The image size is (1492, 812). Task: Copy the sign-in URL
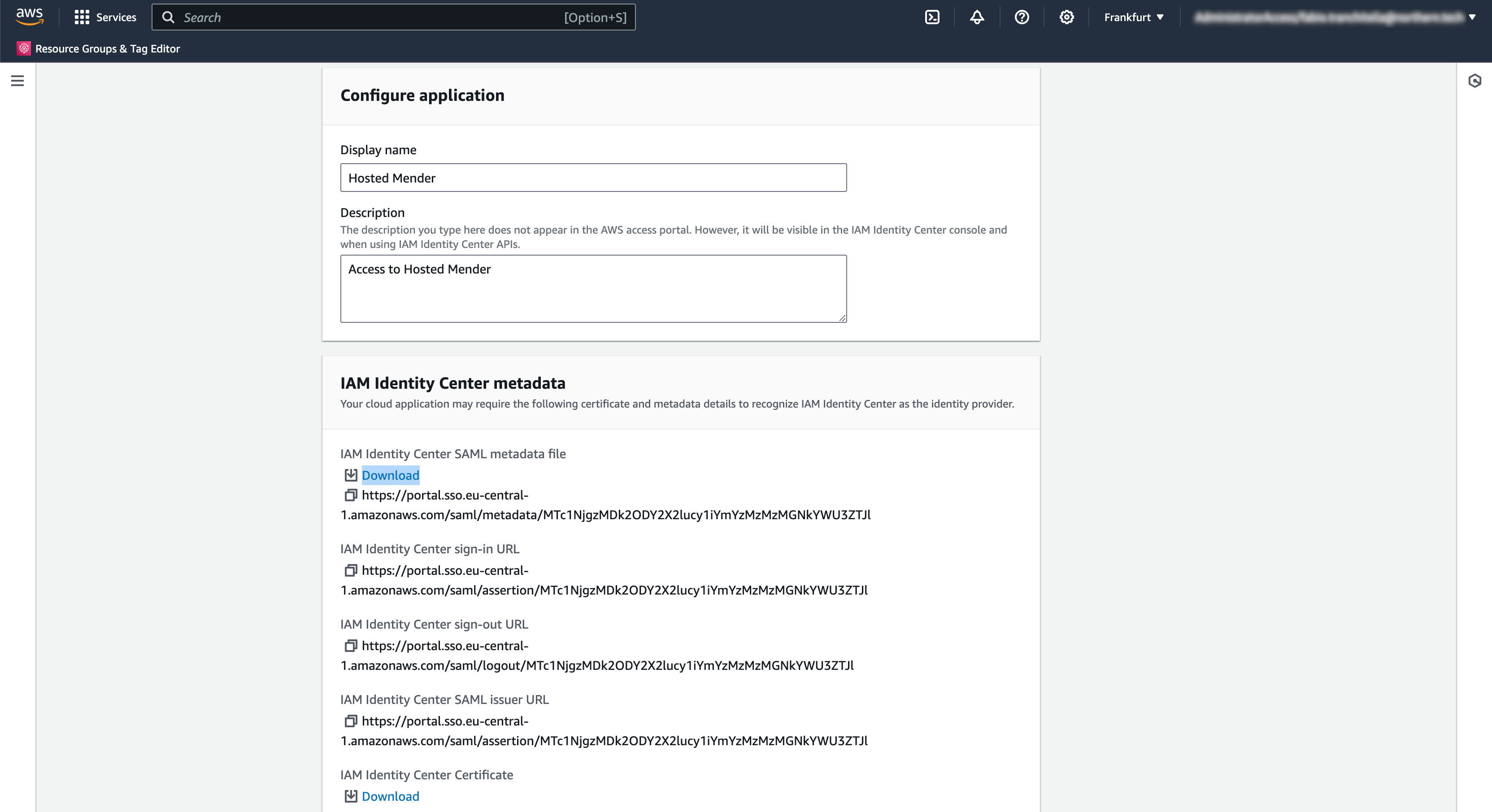(x=350, y=570)
